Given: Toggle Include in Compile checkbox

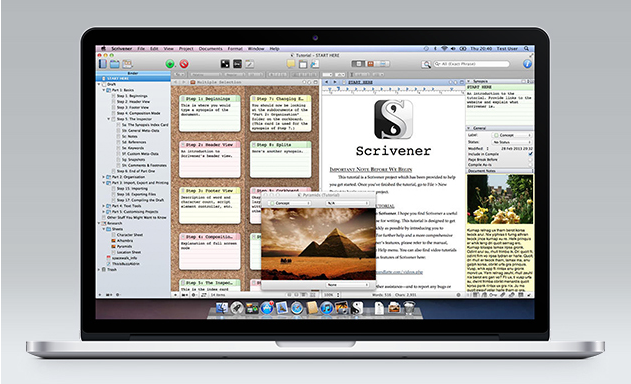Looking at the screenshot, I should [530, 154].
